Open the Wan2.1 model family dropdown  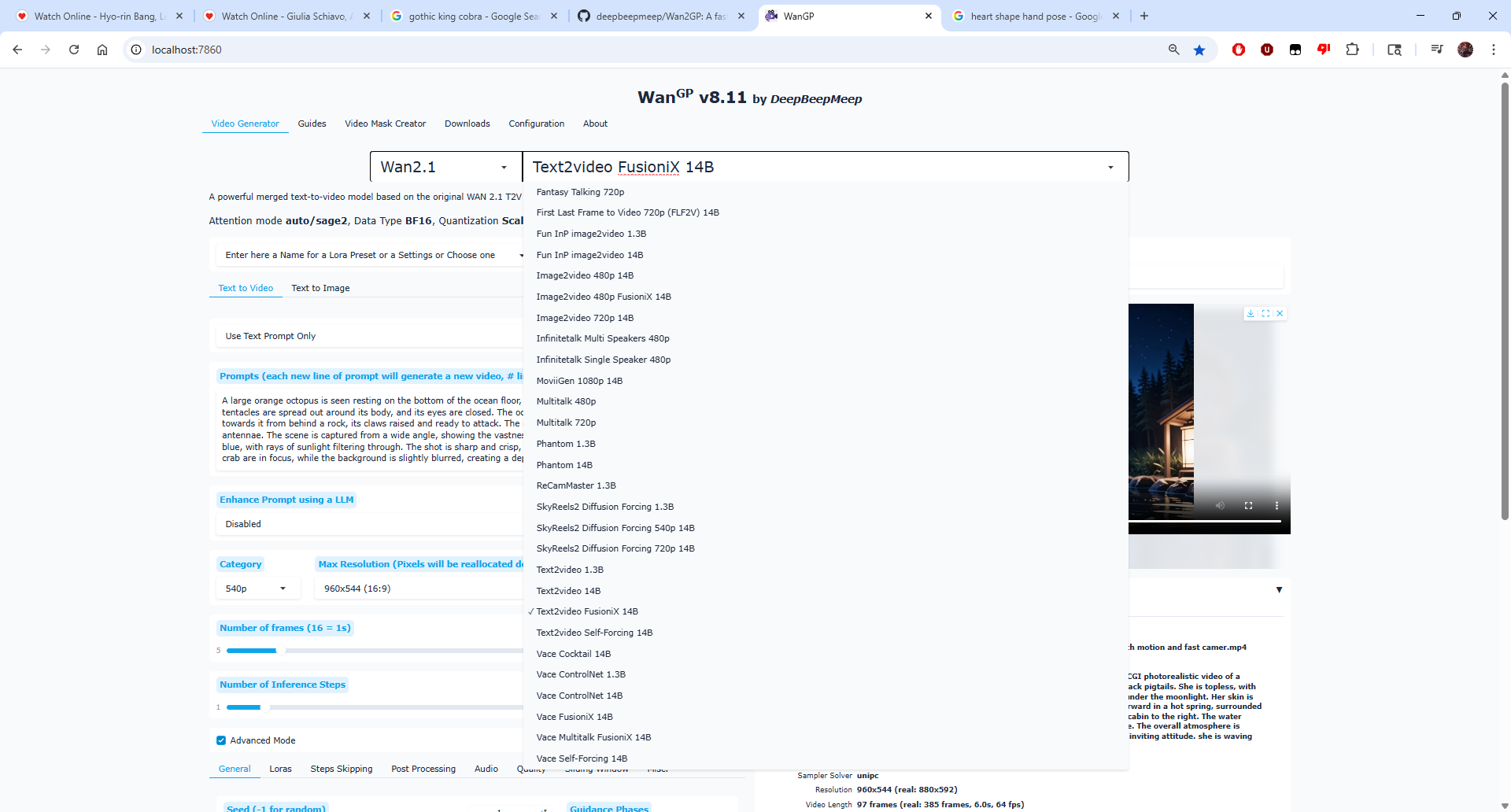click(x=445, y=167)
